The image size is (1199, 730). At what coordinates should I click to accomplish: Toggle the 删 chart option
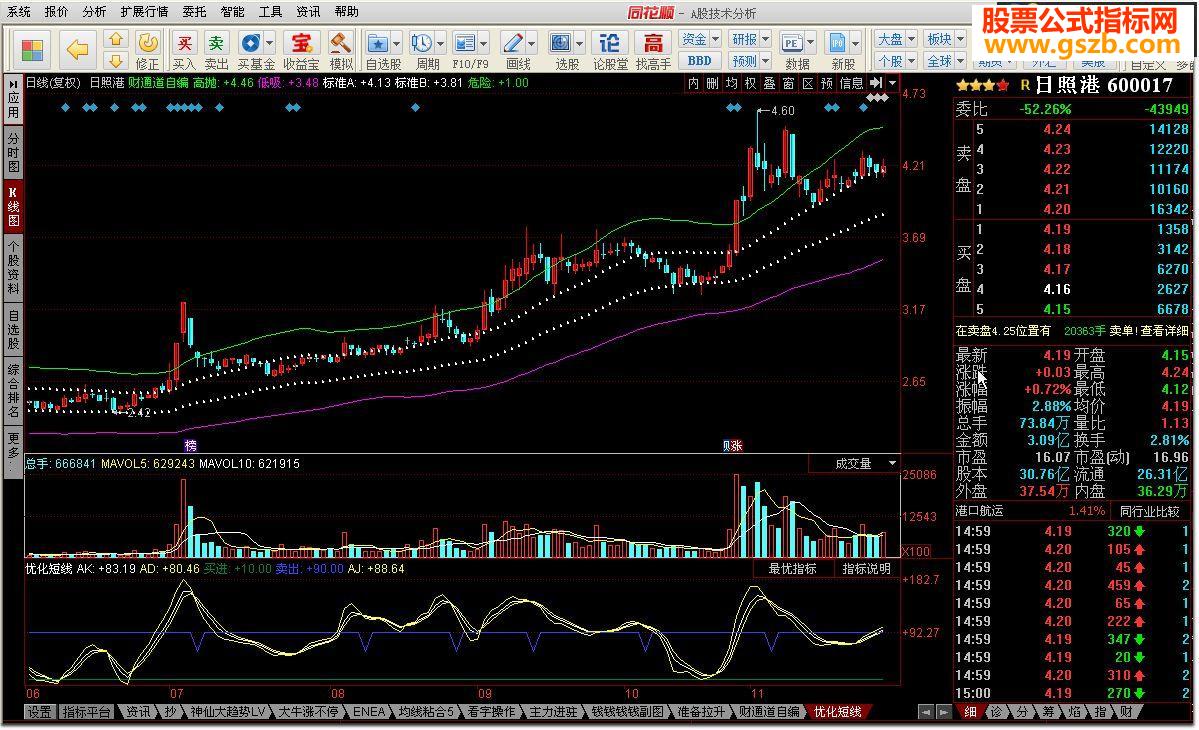tap(712, 83)
